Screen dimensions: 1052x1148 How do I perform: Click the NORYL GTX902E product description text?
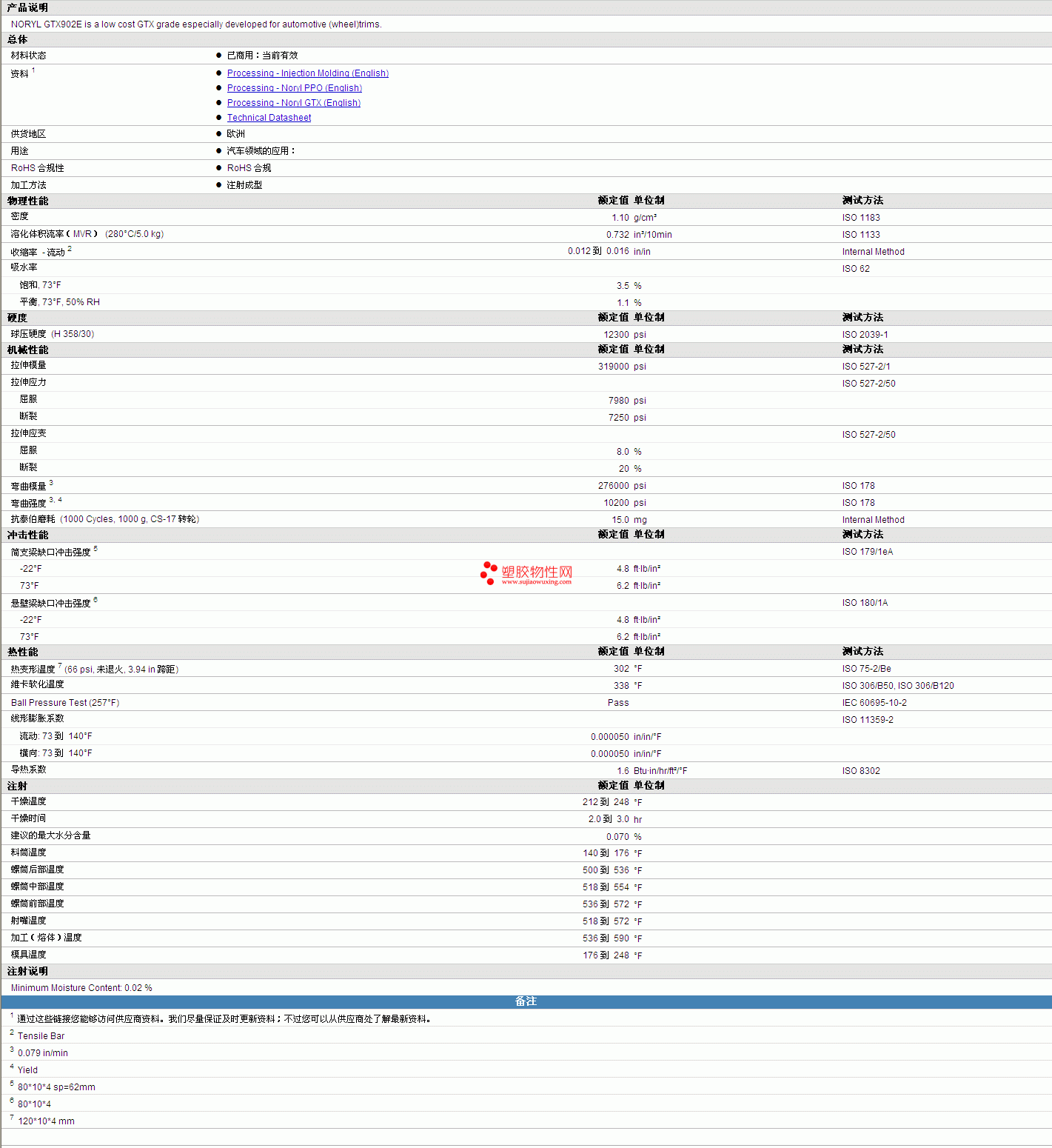(x=196, y=24)
